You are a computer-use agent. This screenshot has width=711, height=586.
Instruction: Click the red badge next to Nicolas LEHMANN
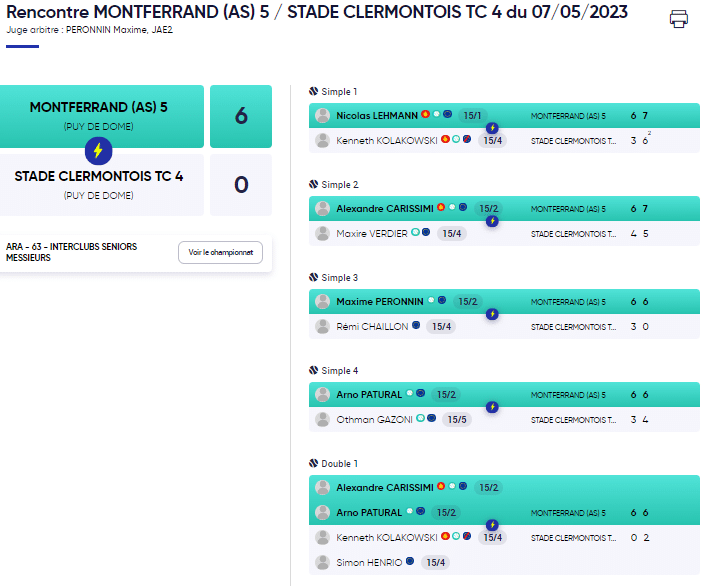[425, 114]
